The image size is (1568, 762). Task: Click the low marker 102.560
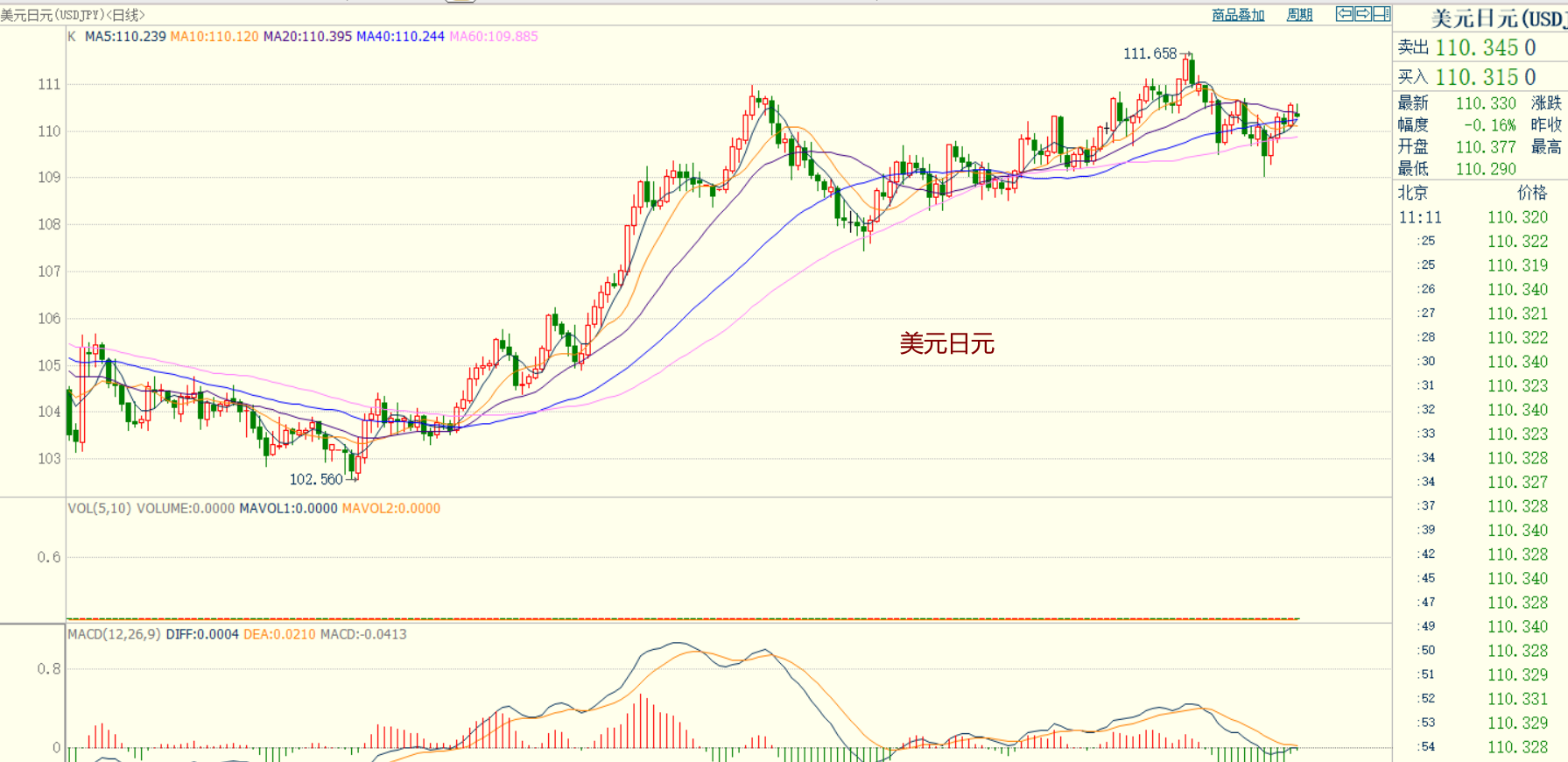click(x=316, y=480)
